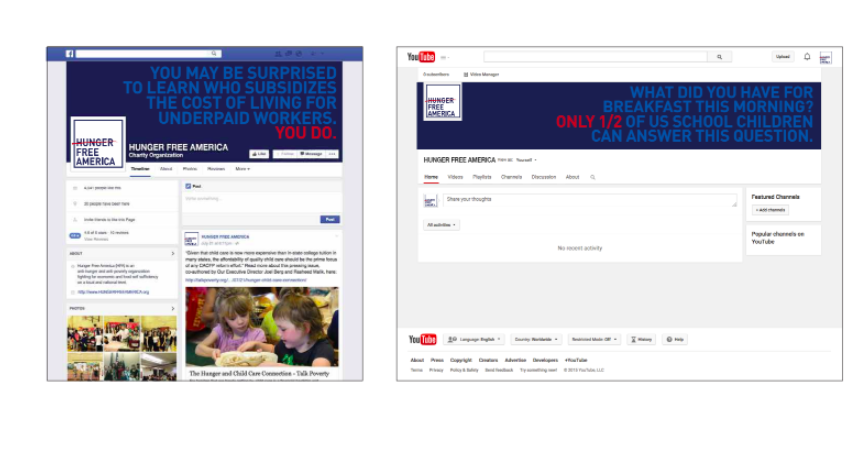Select the YouTube Discussion tab

click(544, 177)
